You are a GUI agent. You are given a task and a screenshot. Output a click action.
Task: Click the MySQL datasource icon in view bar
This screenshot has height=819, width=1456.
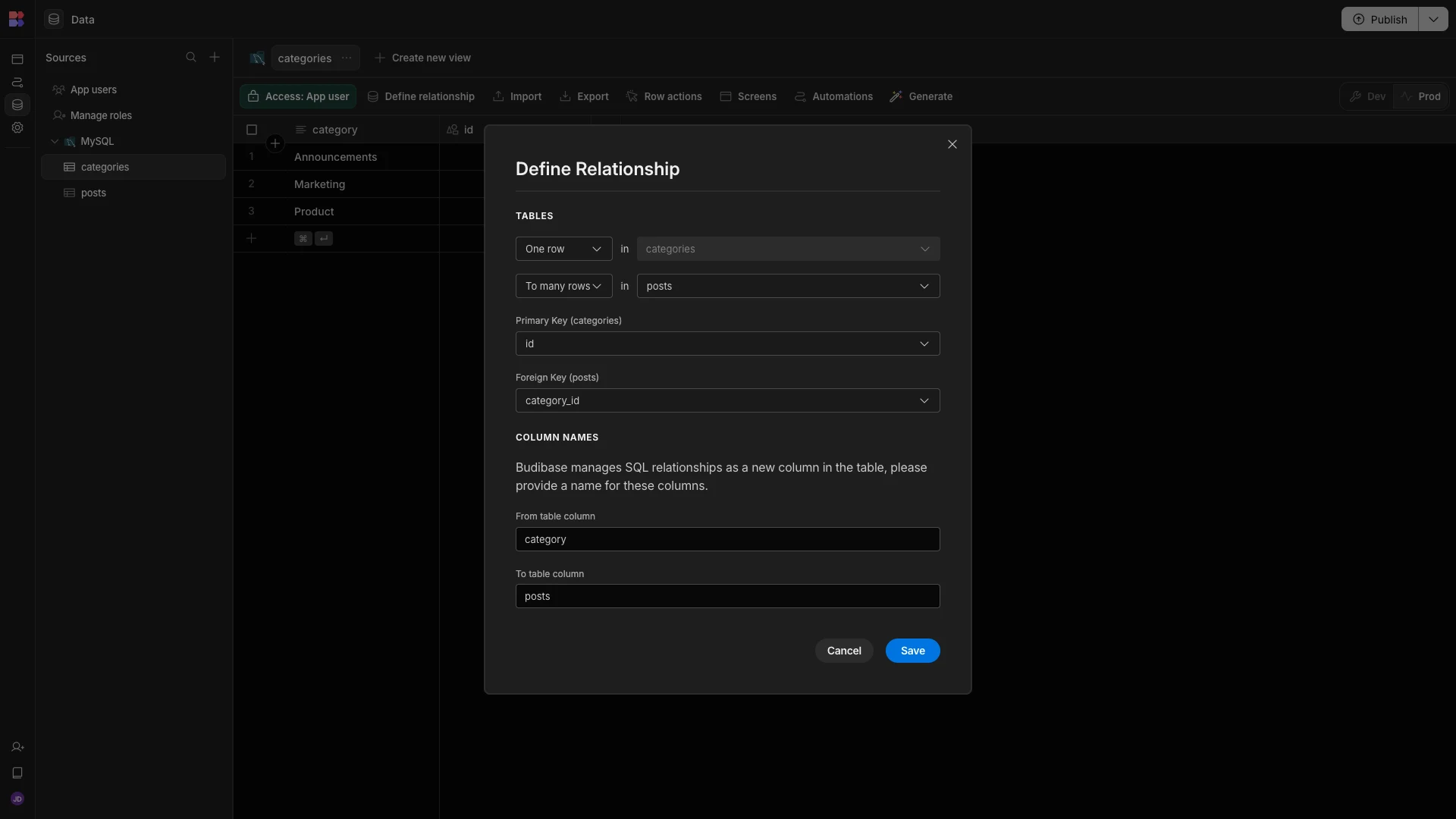tap(258, 58)
